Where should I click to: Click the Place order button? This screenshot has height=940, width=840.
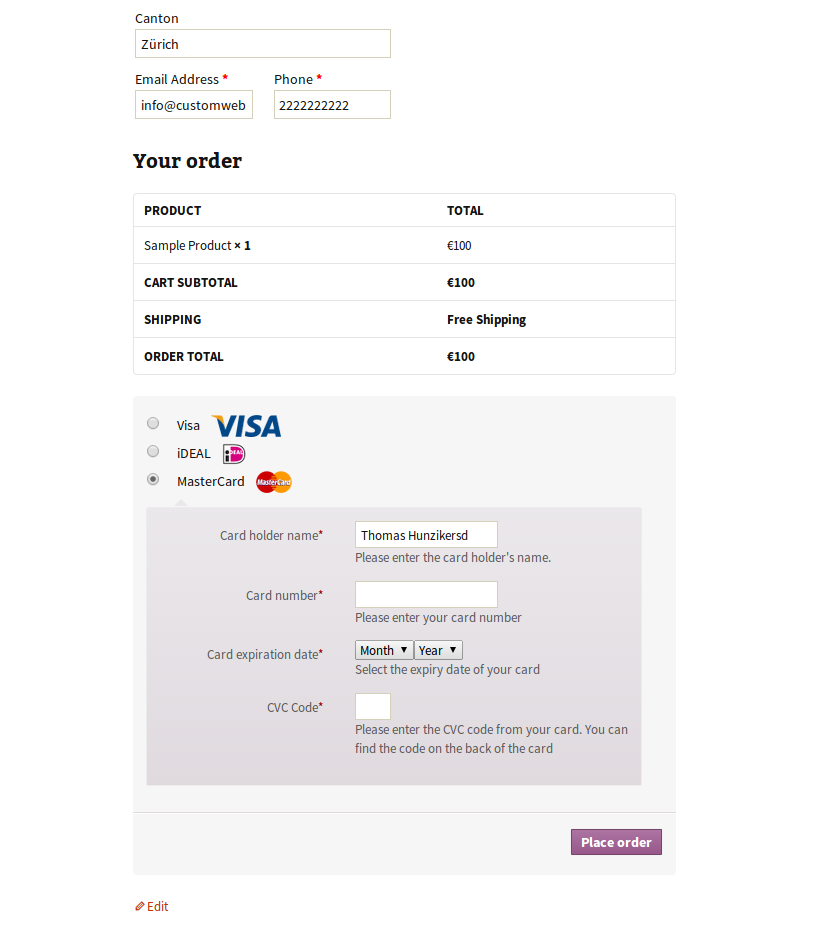point(615,841)
